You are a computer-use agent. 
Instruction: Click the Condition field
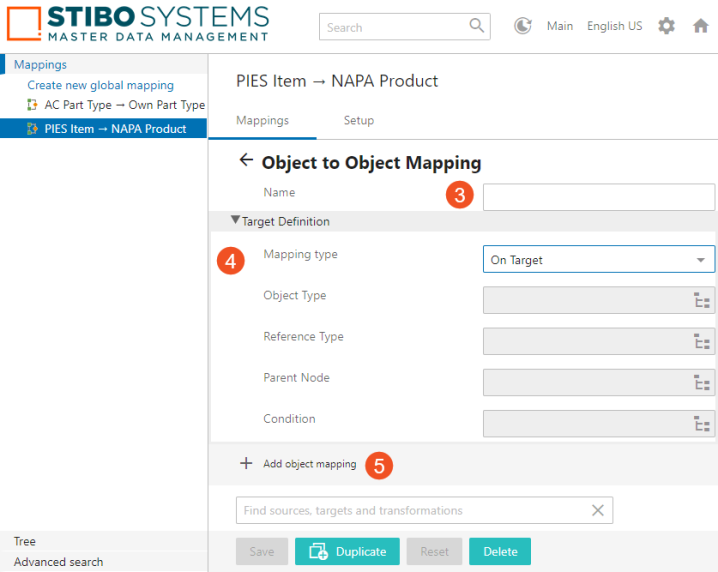(x=598, y=424)
